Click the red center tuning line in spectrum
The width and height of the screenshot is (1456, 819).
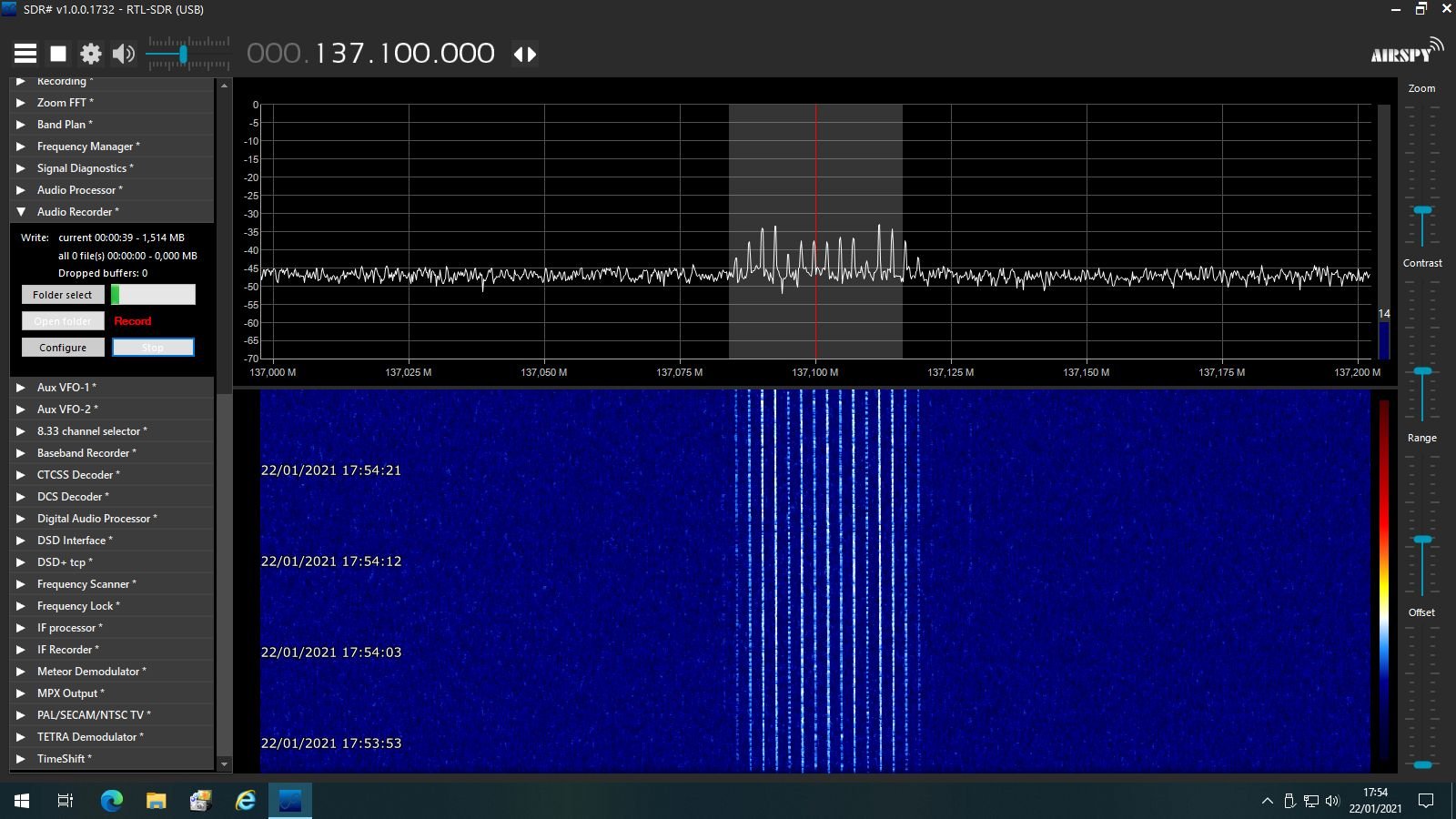[815, 231]
